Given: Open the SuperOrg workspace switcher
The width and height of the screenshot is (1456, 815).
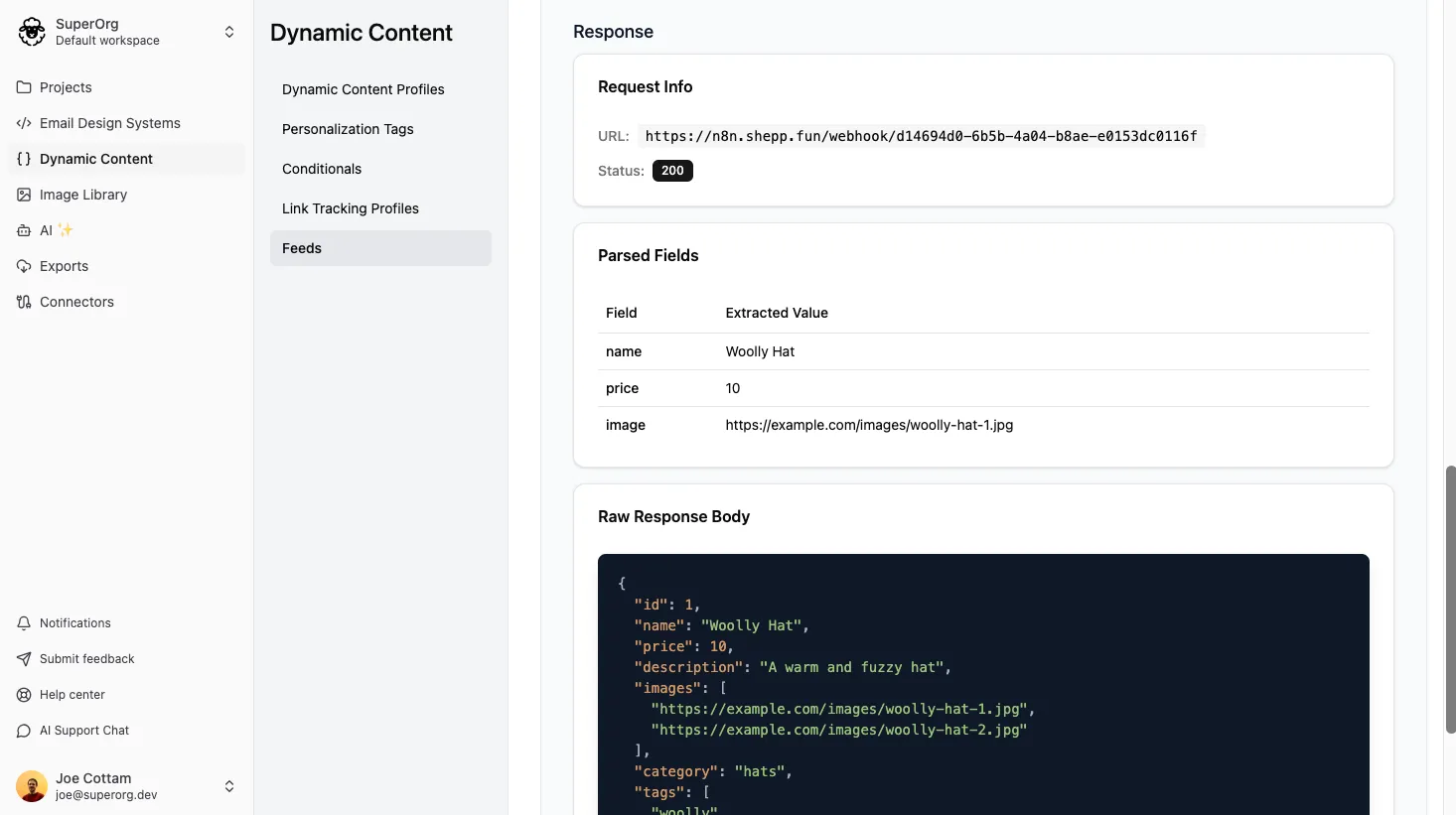Looking at the screenshot, I should [x=229, y=31].
